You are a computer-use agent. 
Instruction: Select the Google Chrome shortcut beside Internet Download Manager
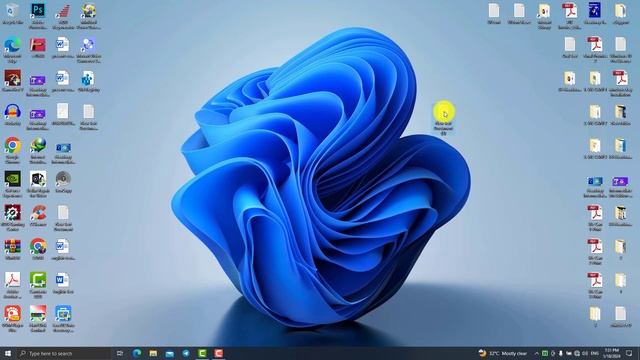(13, 150)
